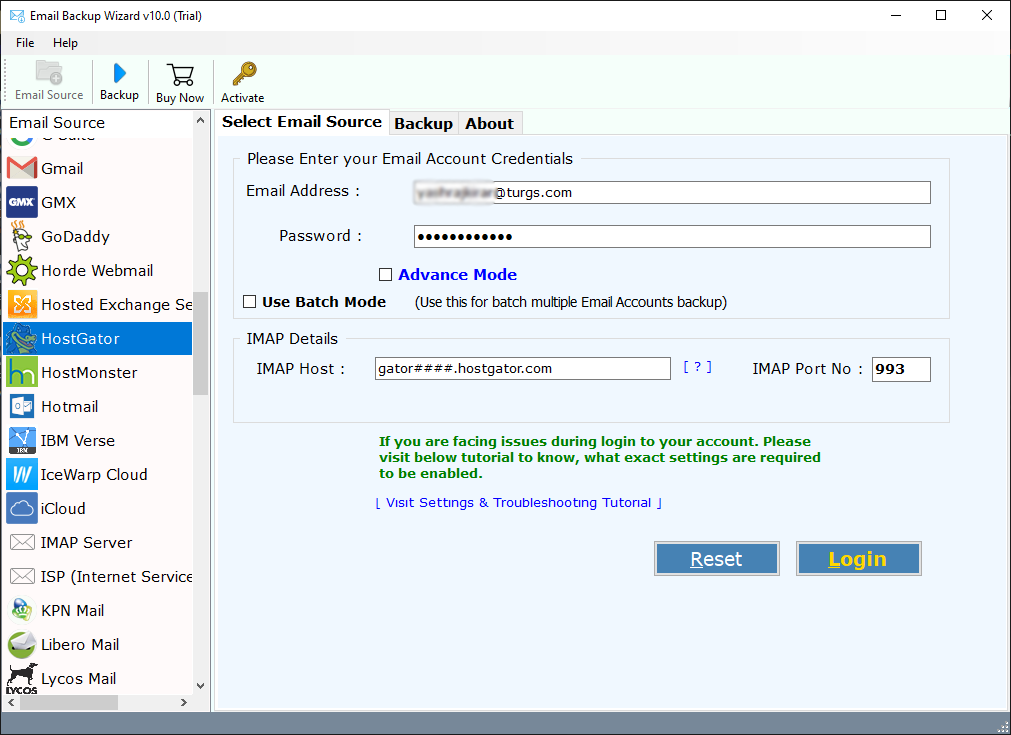Select the Gmail icon in source list
Viewport: 1011px width, 735px height.
[x=22, y=168]
